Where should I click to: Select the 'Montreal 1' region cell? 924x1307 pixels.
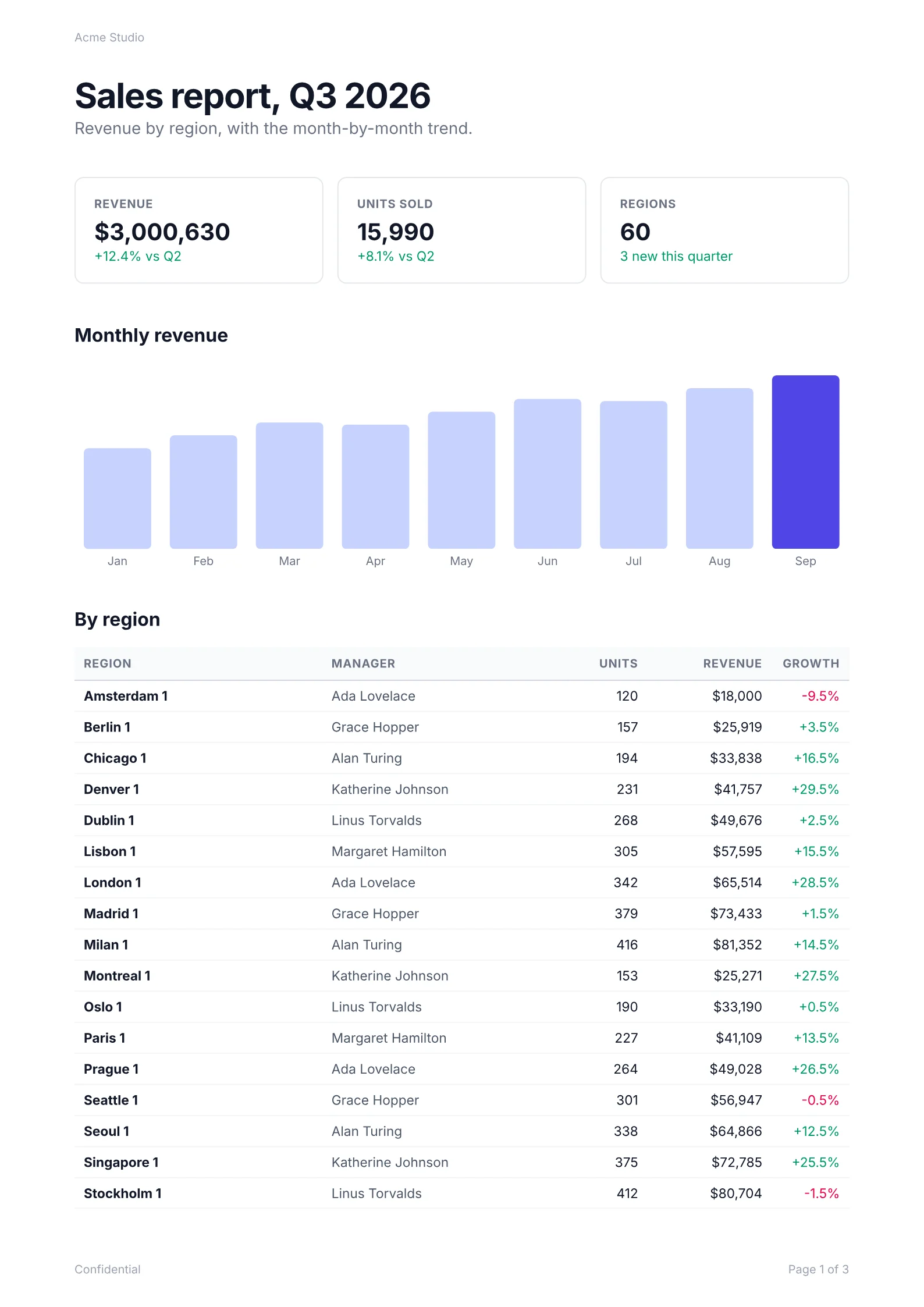(117, 976)
